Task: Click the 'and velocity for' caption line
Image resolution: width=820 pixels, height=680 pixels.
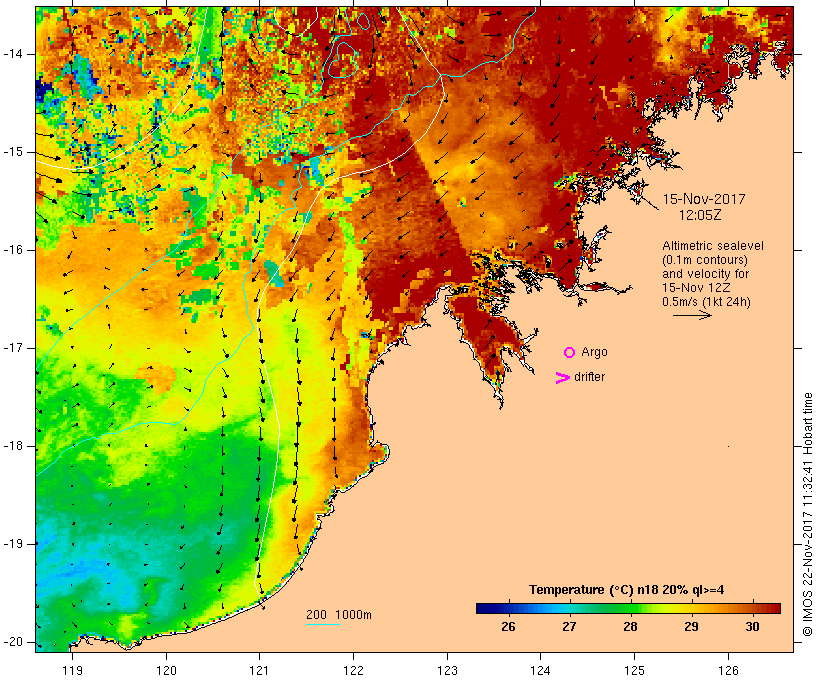Action: point(705,274)
